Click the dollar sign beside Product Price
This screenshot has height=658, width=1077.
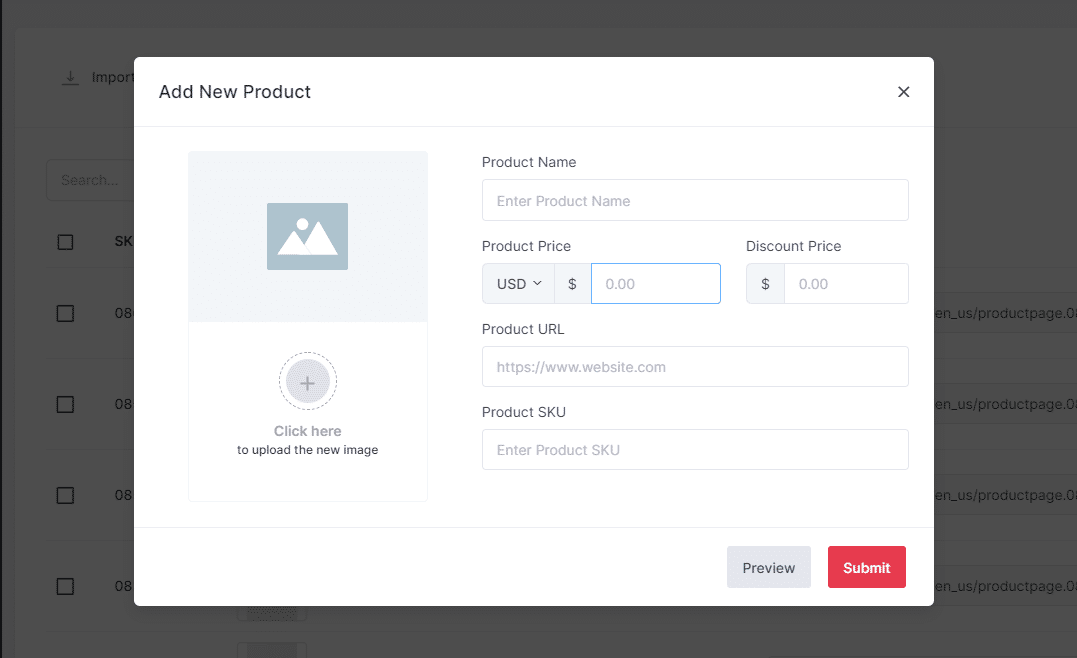click(572, 284)
